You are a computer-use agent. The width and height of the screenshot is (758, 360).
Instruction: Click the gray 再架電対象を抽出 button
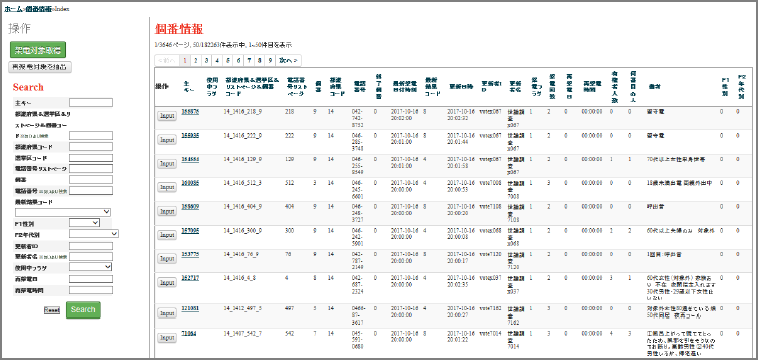click(x=40, y=67)
